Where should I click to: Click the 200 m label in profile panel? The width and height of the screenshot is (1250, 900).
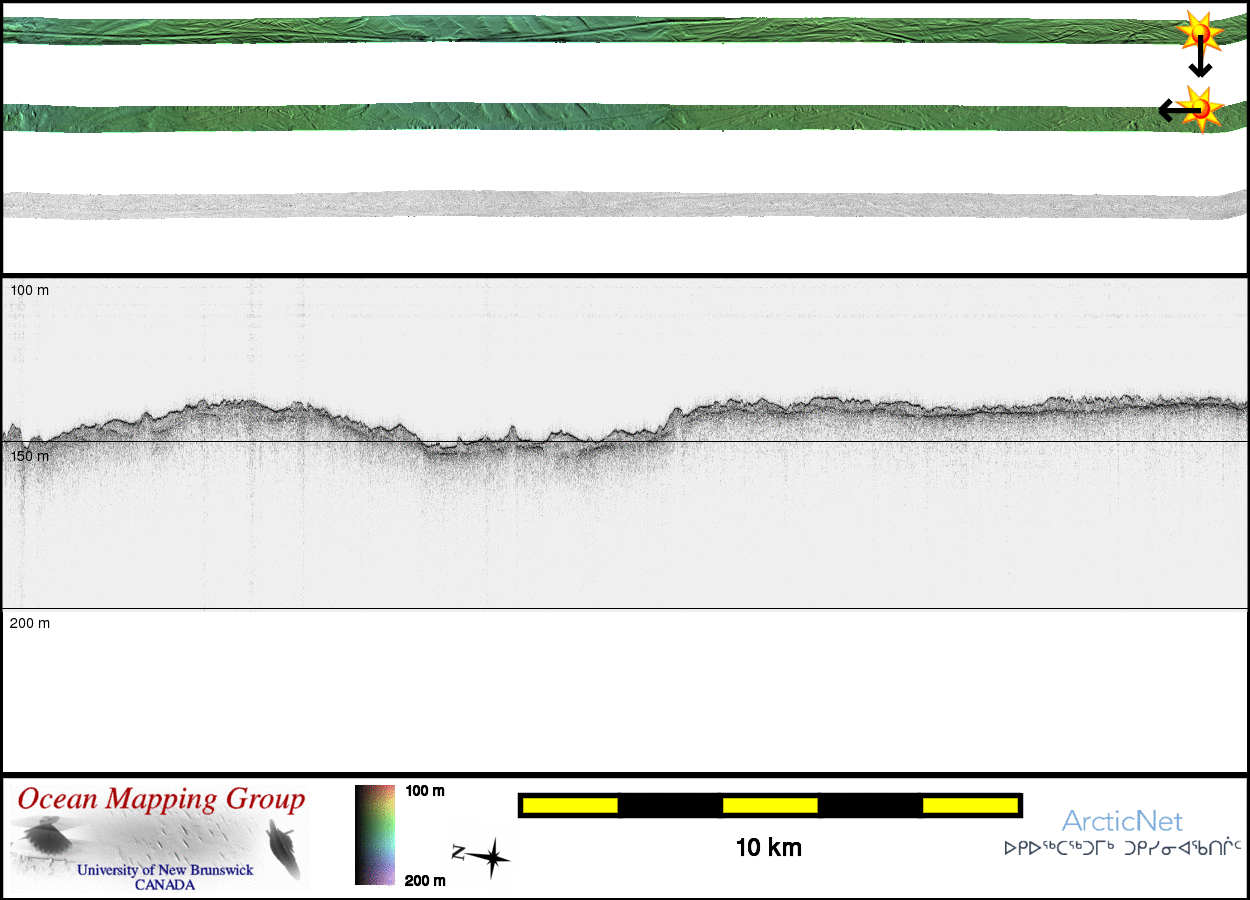[x=30, y=623]
